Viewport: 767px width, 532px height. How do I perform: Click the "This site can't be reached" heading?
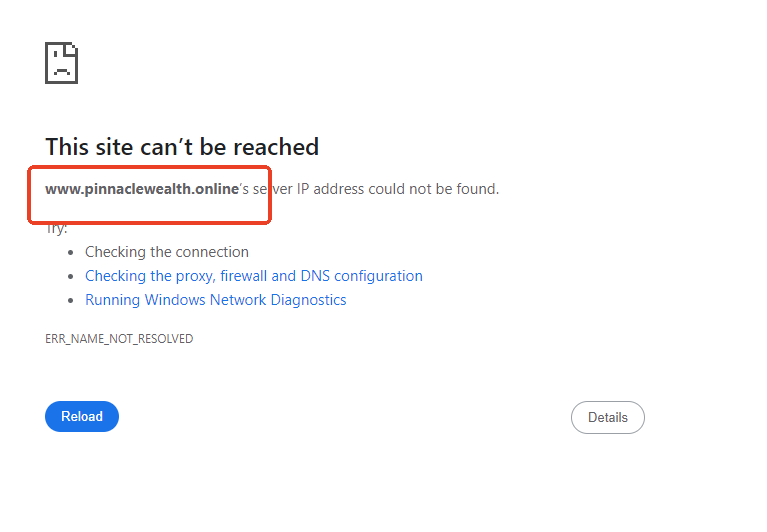click(182, 147)
